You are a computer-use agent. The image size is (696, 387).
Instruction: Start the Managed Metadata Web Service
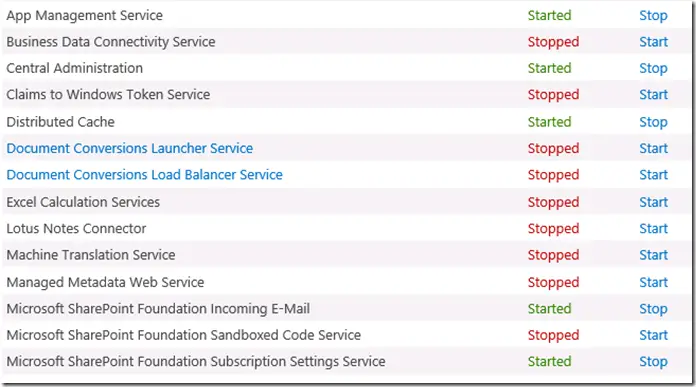click(653, 282)
